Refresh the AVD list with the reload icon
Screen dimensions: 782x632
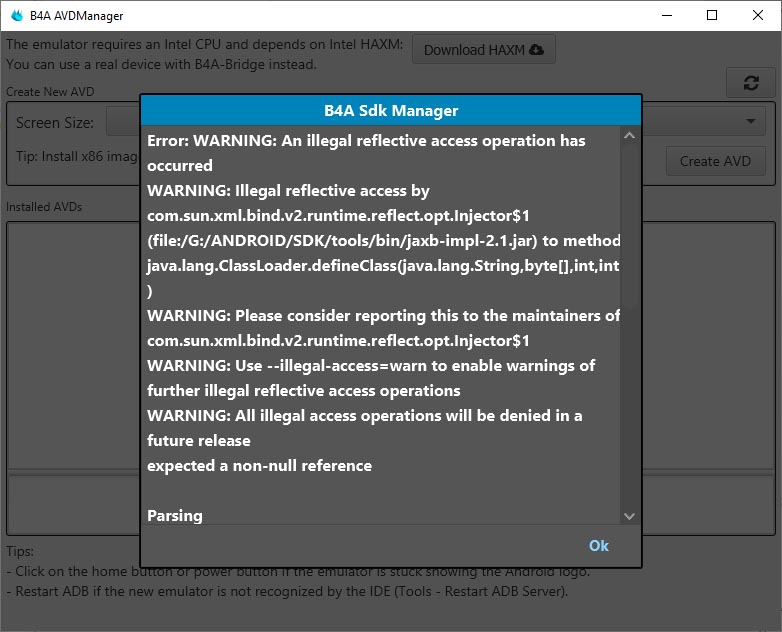(x=751, y=83)
